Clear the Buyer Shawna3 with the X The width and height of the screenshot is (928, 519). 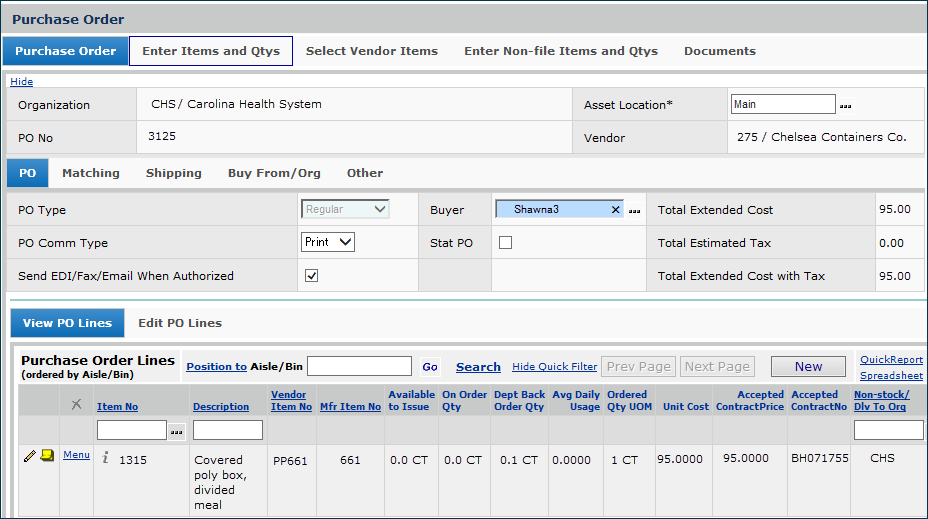tap(615, 210)
